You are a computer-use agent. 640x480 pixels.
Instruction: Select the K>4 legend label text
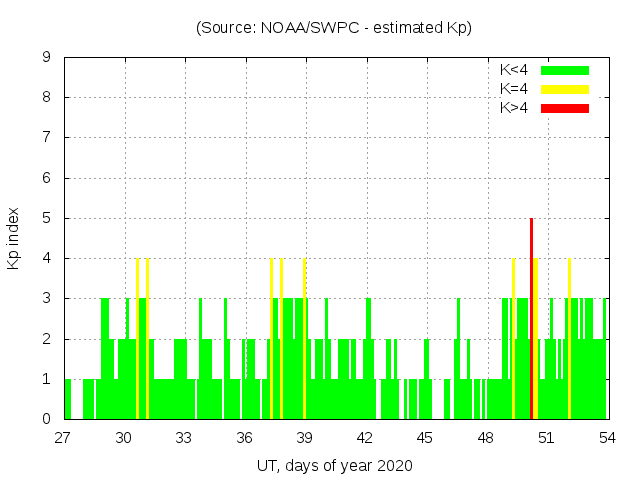[x=514, y=108]
